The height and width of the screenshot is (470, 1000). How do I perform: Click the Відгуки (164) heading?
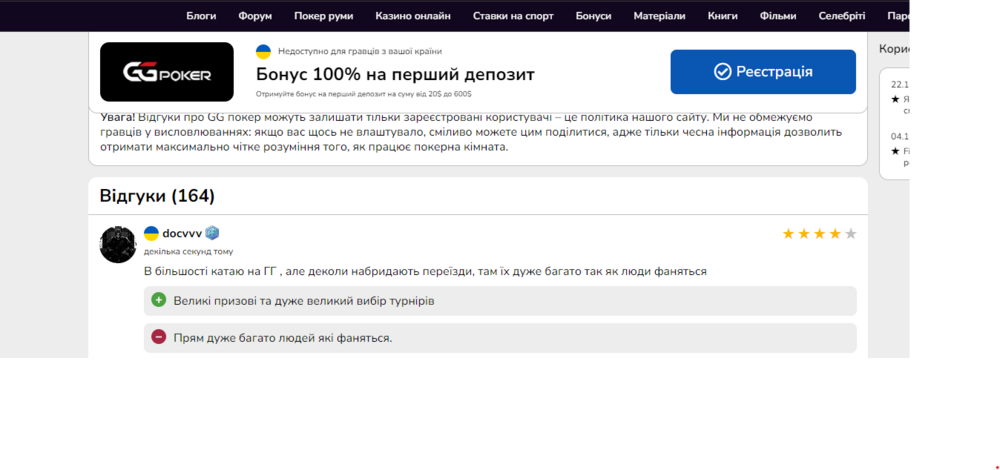point(157,196)
